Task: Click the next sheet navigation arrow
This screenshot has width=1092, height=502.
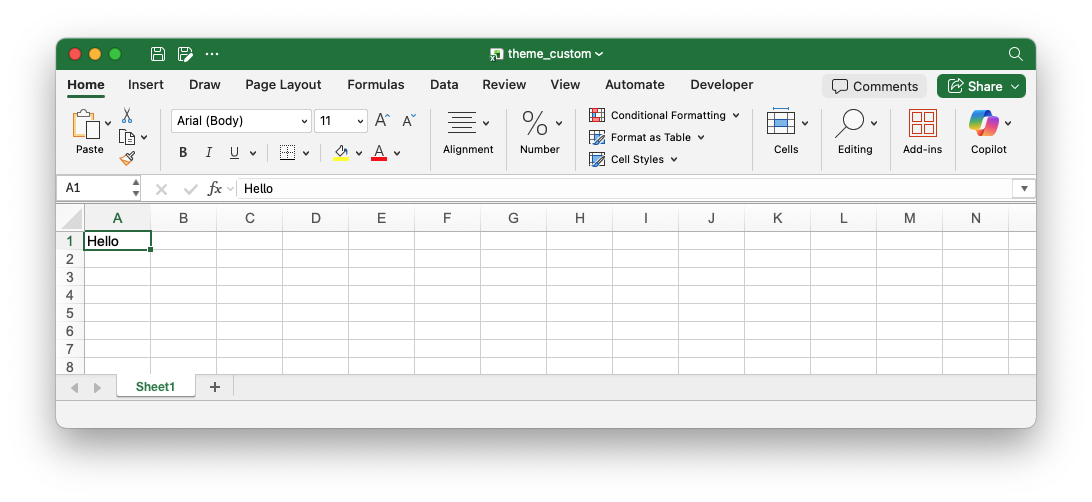Action: point(98,388)
